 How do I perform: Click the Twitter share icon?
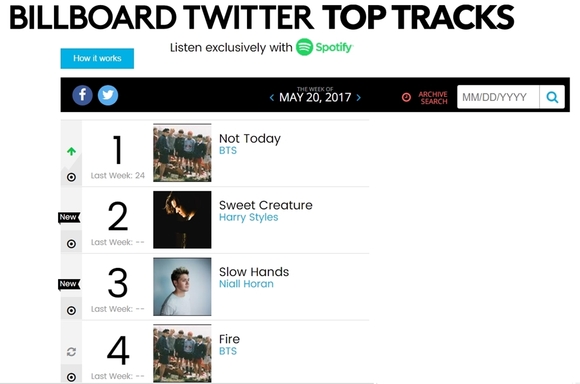(108, 95)
